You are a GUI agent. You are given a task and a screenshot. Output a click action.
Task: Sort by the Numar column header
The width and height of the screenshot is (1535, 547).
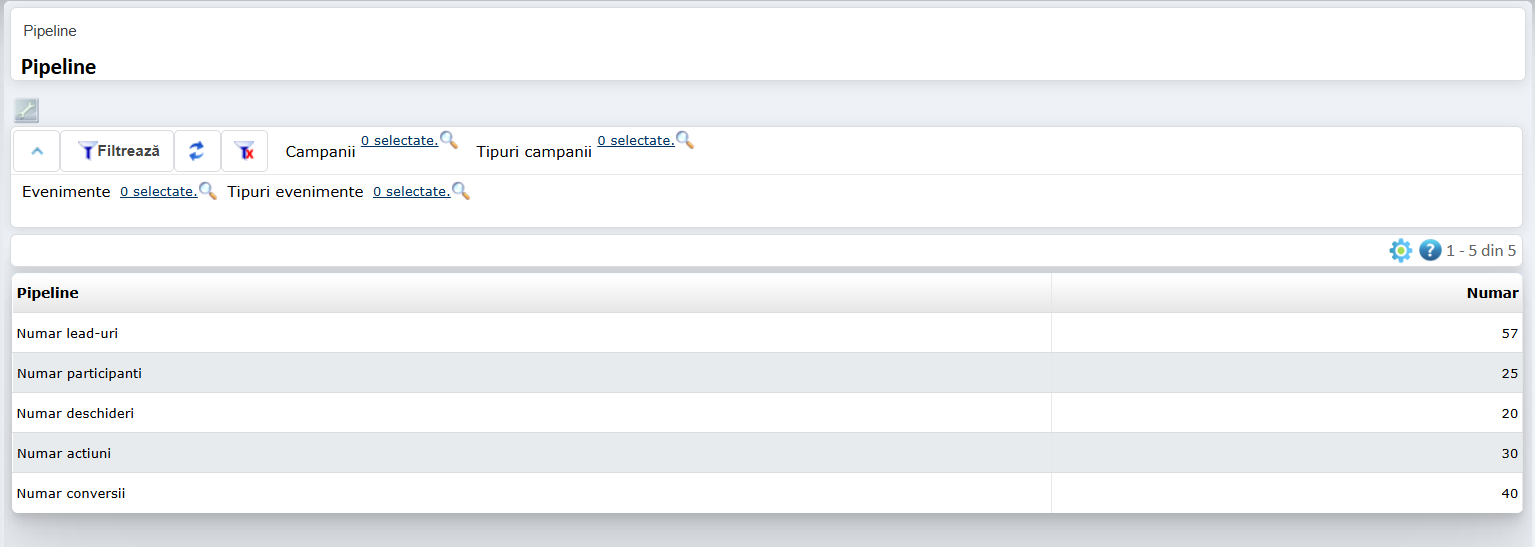(x=1492, y=293)
